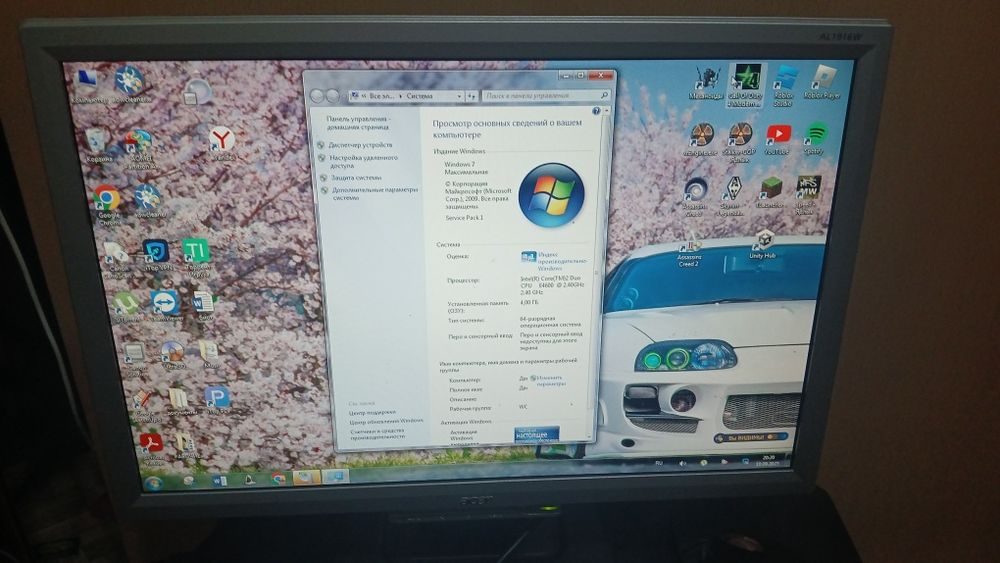This screenshot has width=1000, height=563.
Task: Open Настройка удаленного доступа link
Action: (364, 161)
